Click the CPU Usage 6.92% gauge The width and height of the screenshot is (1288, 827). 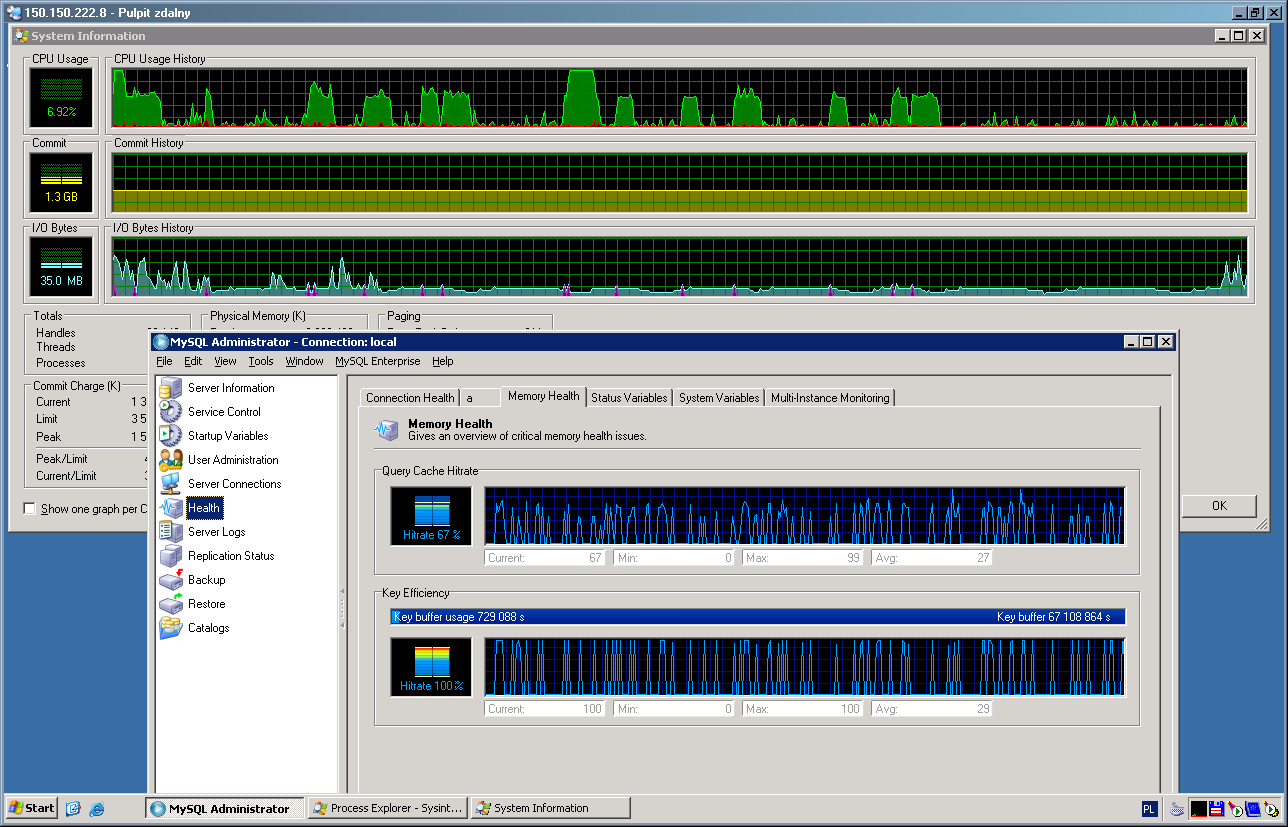point(61,98)
